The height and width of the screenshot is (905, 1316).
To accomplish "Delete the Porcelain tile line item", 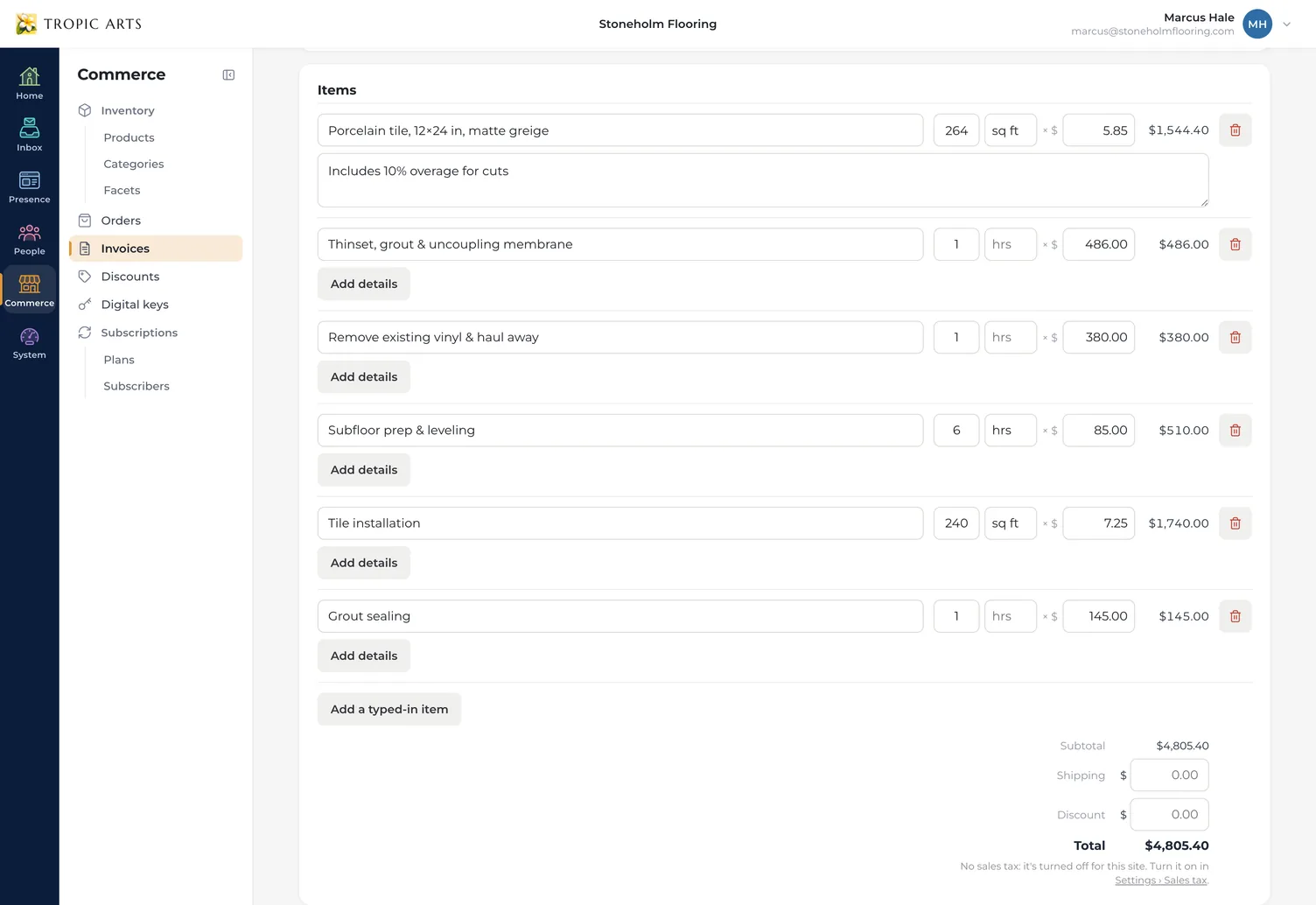I will 1235,130.
